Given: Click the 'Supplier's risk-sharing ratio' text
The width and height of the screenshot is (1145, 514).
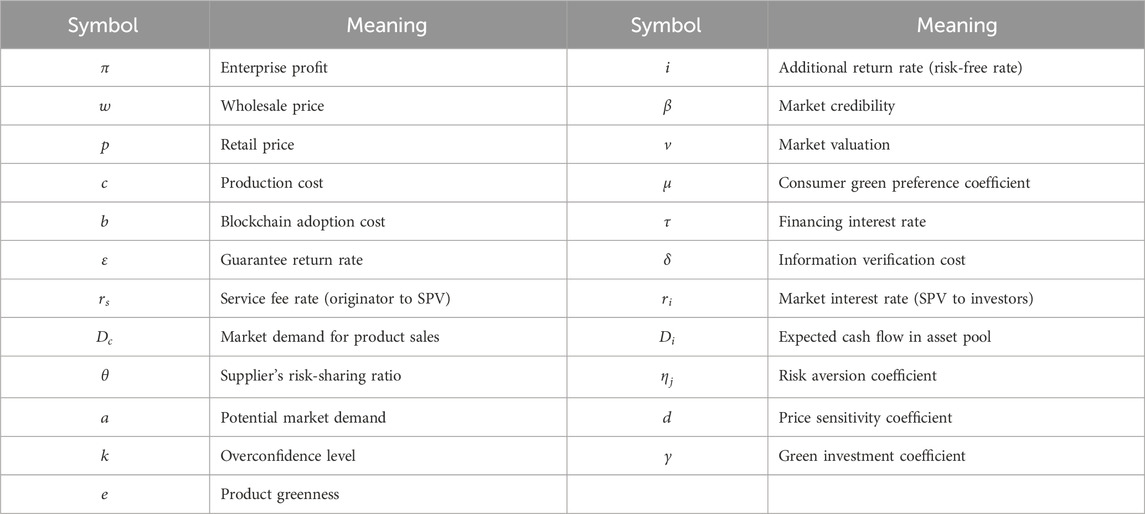Looking at the screenshot, I should tap(311, 378).
